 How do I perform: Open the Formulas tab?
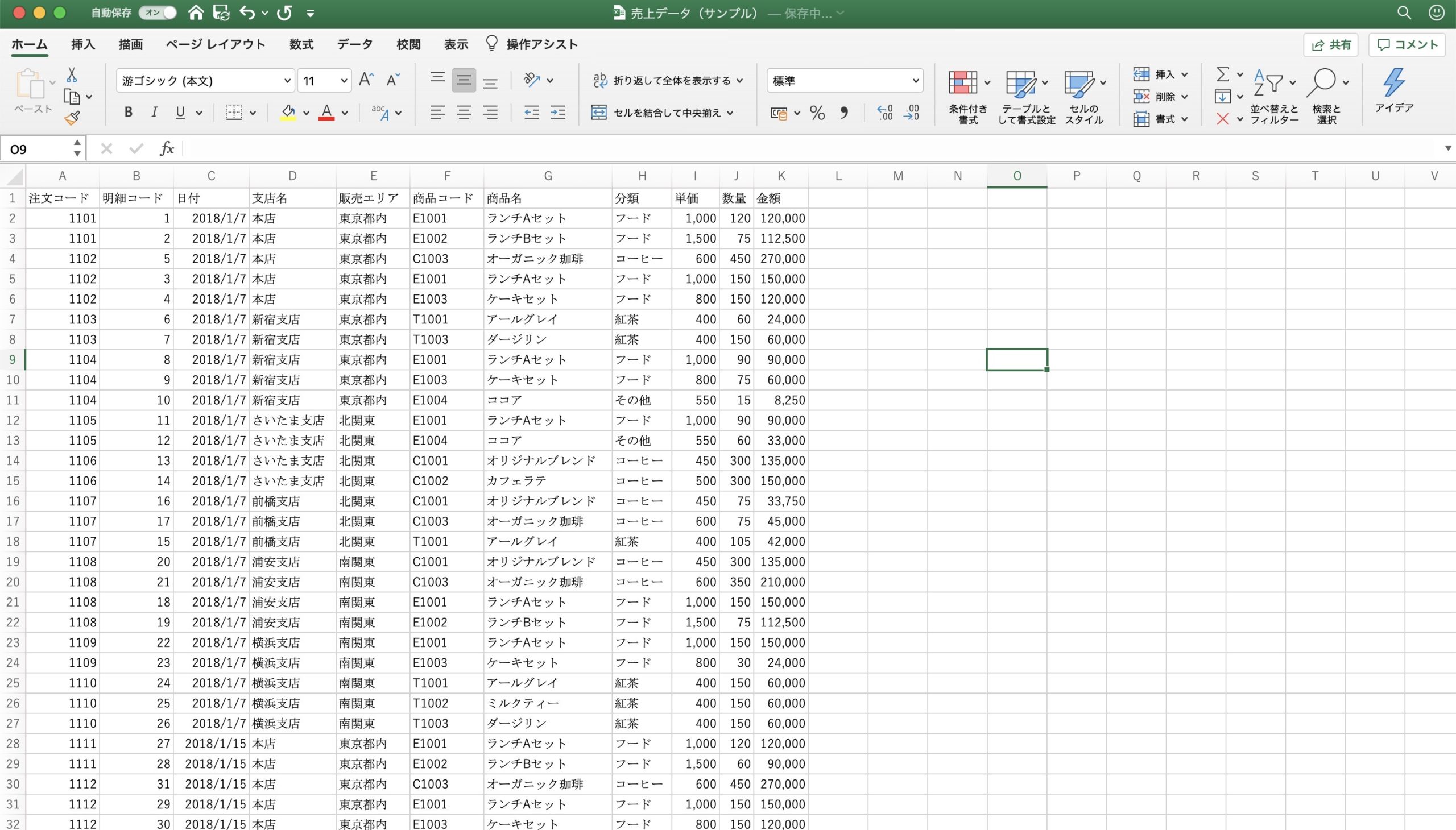click(x=301, y=44)
